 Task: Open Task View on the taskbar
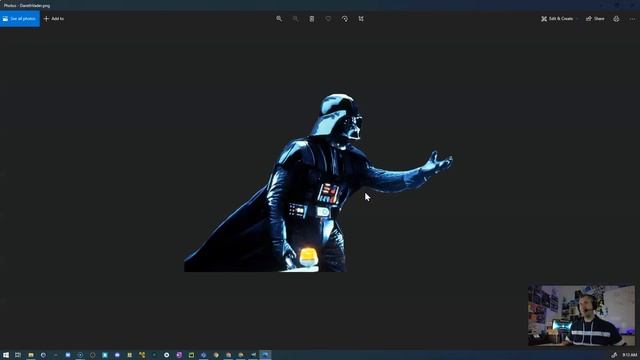click(18, 355)
